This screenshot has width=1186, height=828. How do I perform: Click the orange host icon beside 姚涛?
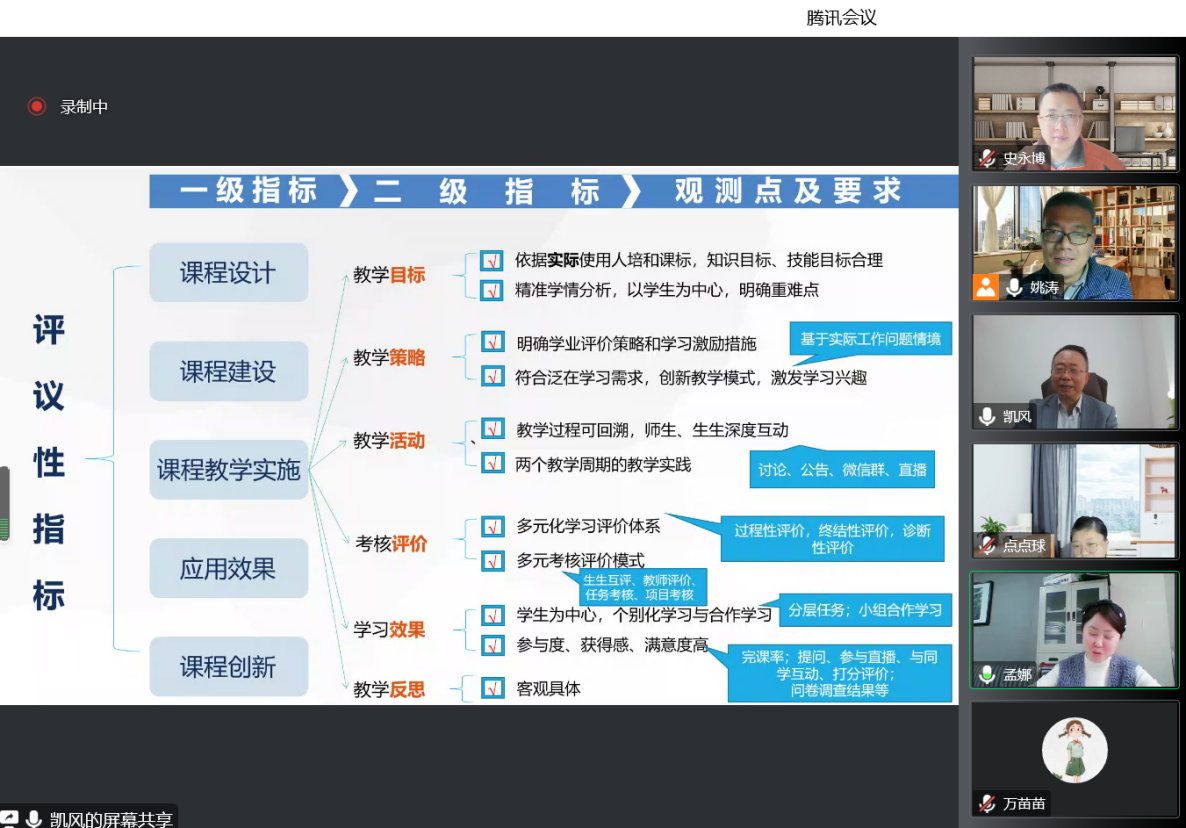coord(986,288)
